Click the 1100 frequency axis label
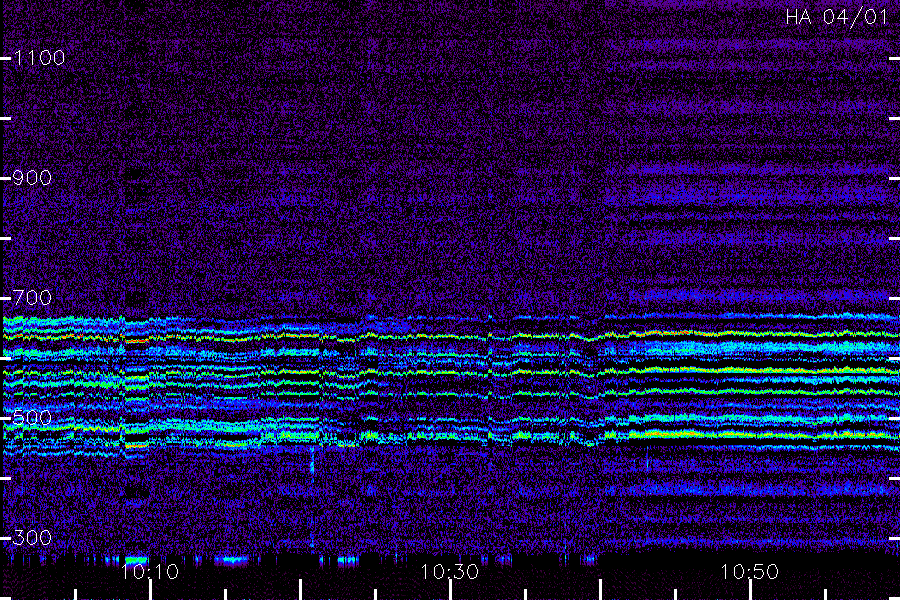900x600 pixels. tap(39, 58)
